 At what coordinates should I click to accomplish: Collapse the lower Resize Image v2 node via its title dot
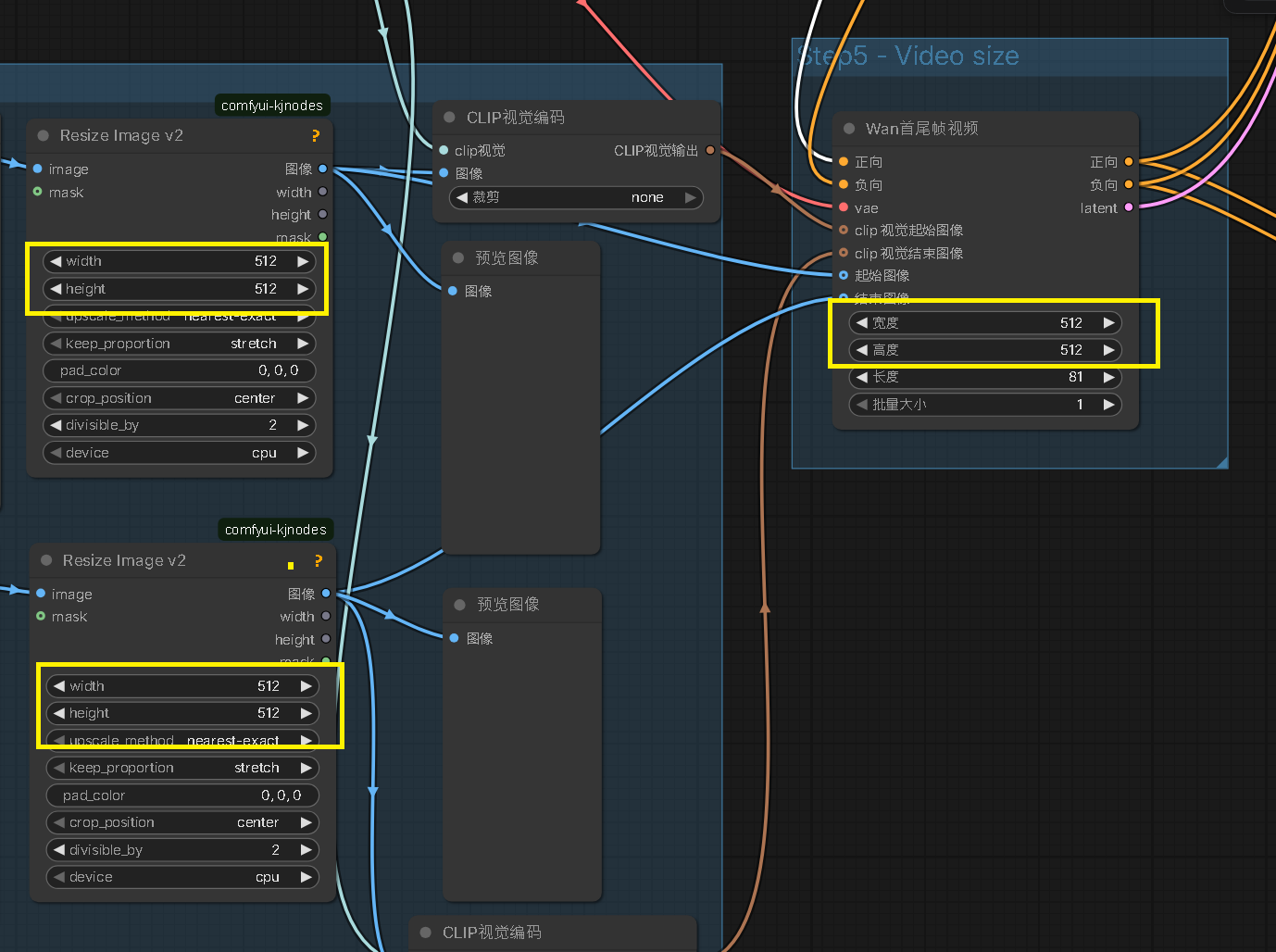coord(46,560)
